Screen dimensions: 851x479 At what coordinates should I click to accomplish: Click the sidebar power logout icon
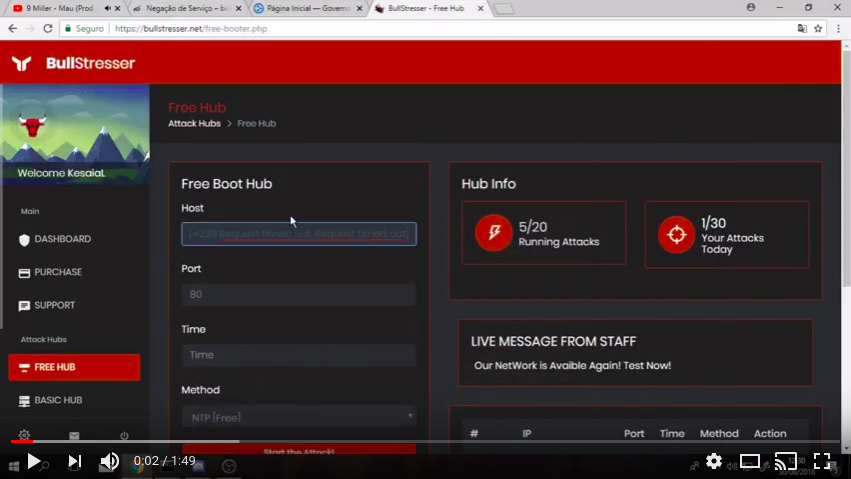(124, 435)
